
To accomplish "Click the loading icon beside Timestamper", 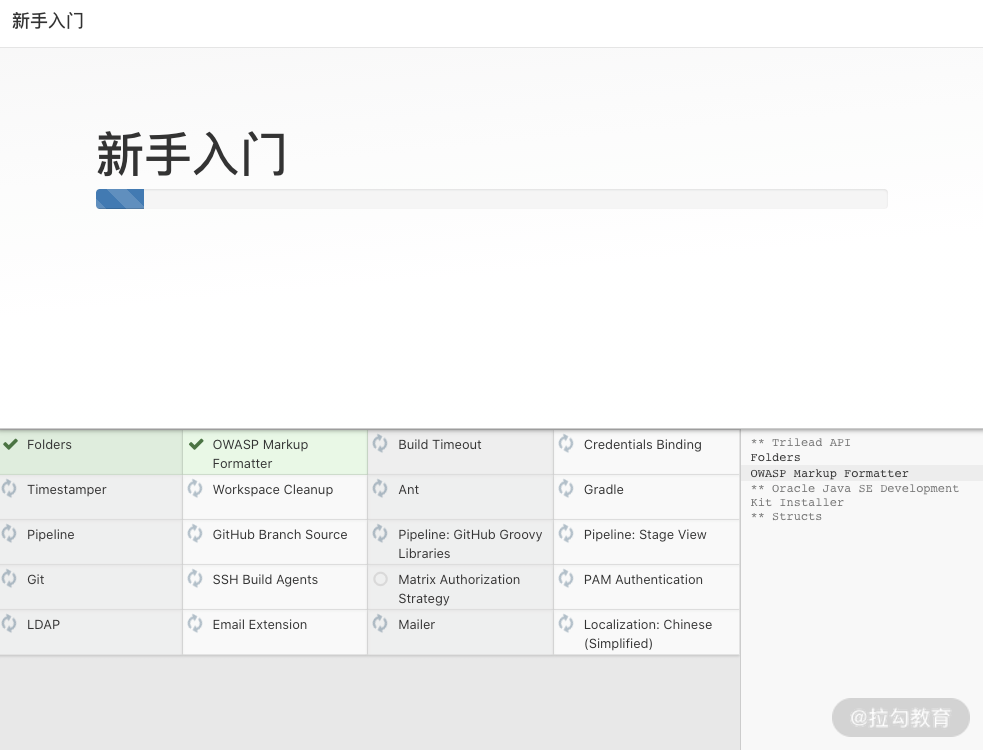I will pos(10,488).
